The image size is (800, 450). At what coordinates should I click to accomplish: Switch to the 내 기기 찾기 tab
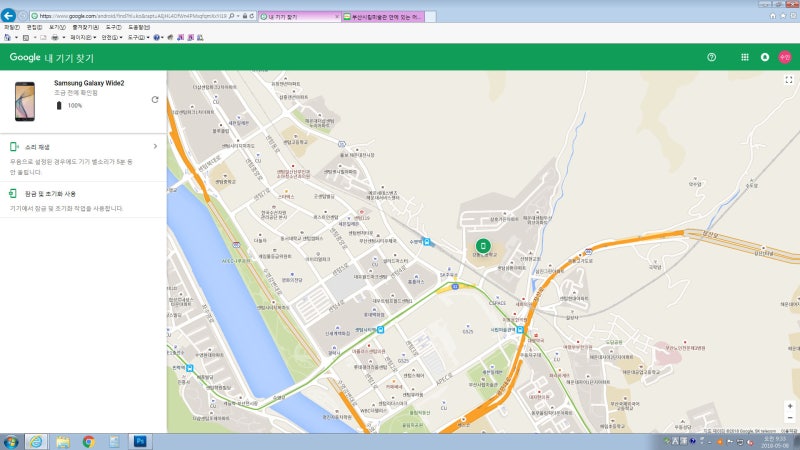point(299,16)
